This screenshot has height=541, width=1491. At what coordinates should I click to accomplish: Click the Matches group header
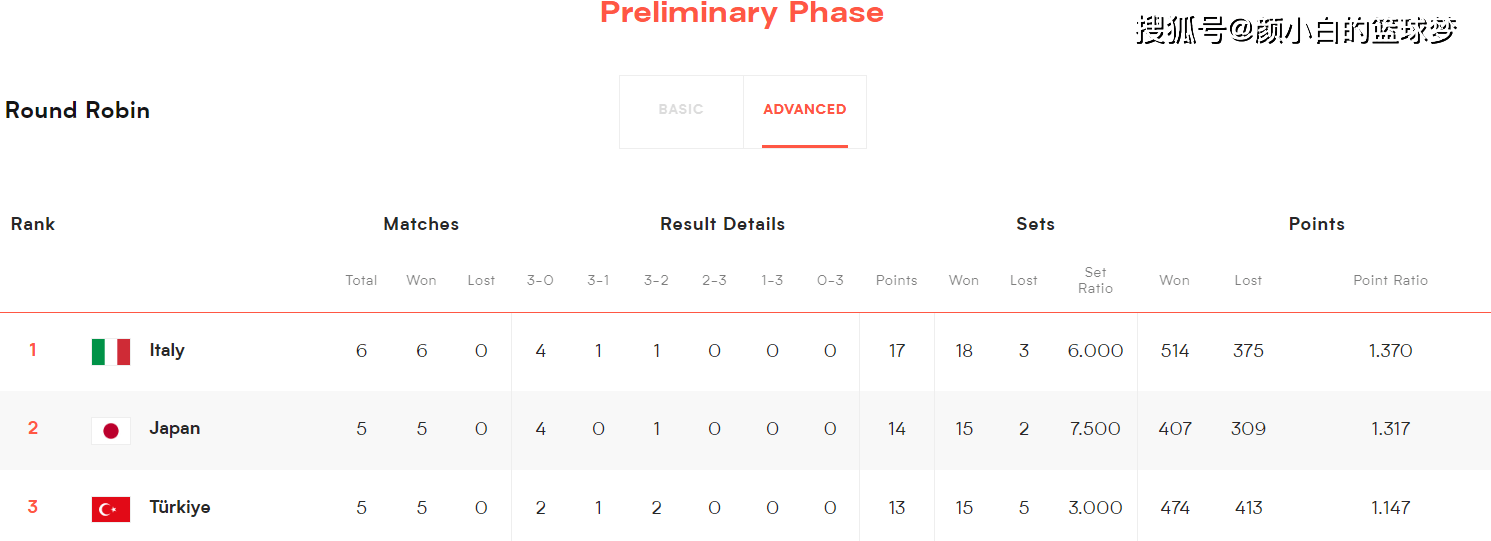(x=421, y=224)
